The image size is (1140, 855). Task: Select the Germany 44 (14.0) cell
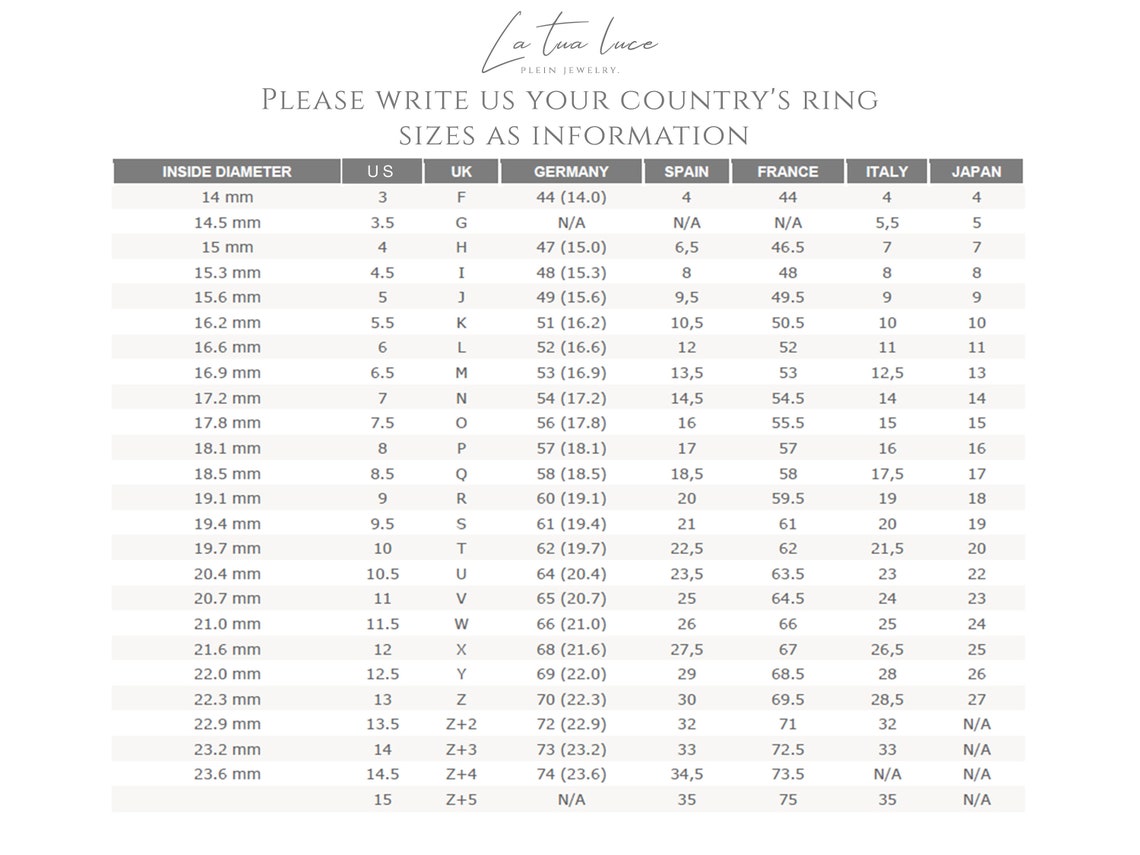point(571,197)
